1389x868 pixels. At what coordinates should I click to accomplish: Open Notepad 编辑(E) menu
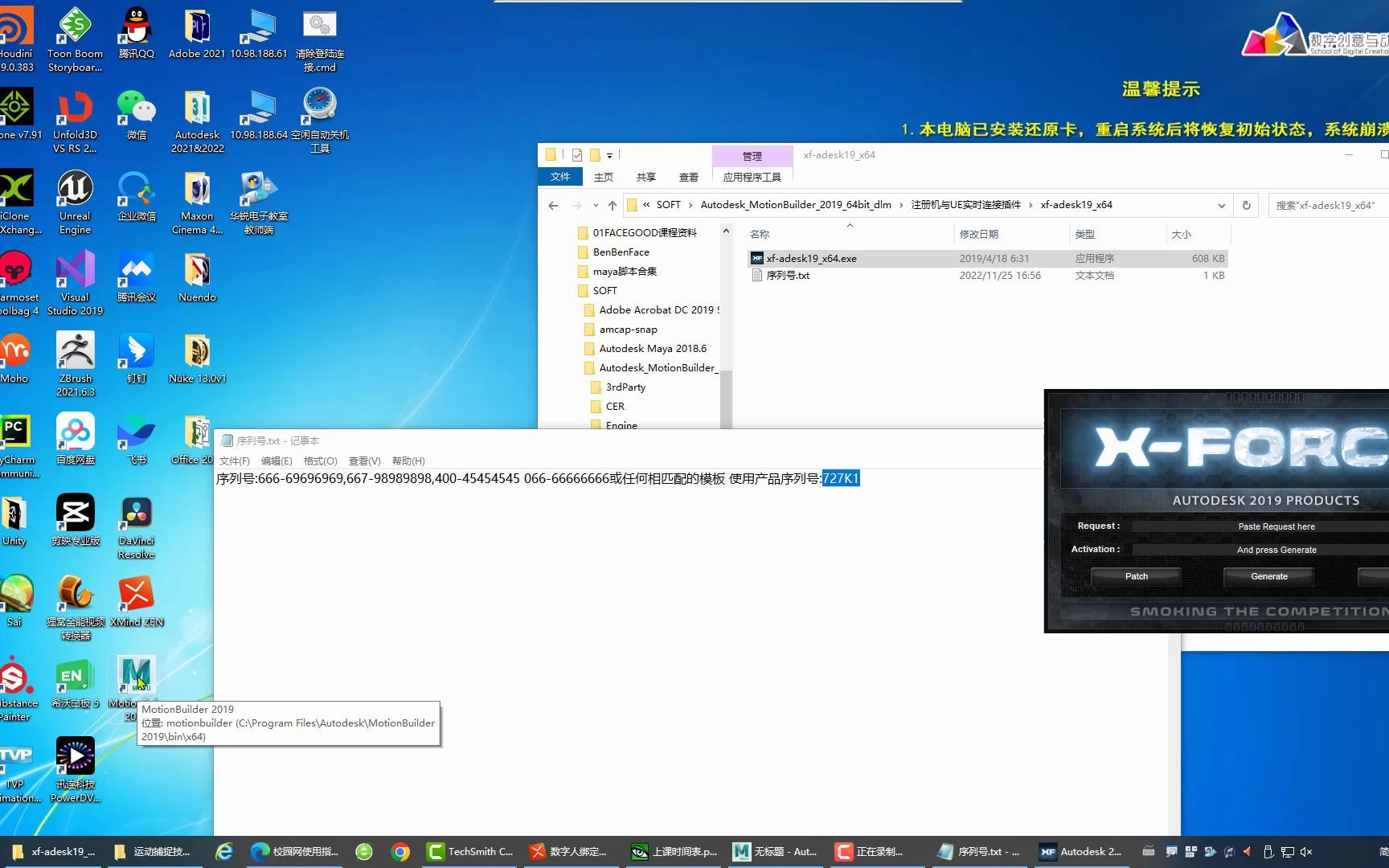276,461
